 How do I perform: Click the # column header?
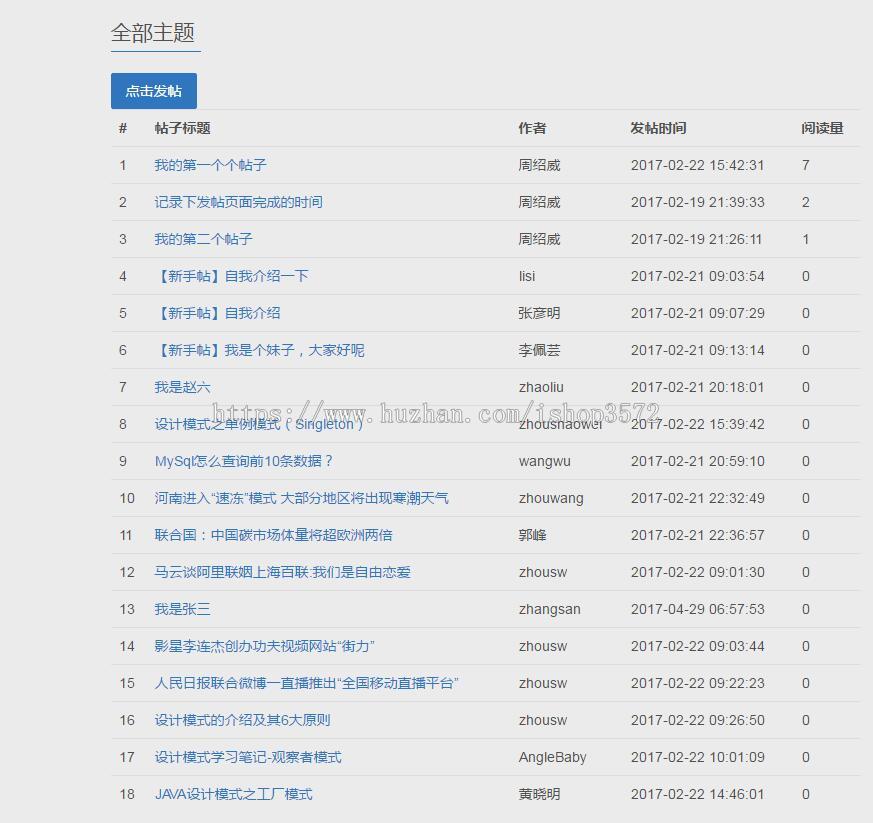(123, 128)
